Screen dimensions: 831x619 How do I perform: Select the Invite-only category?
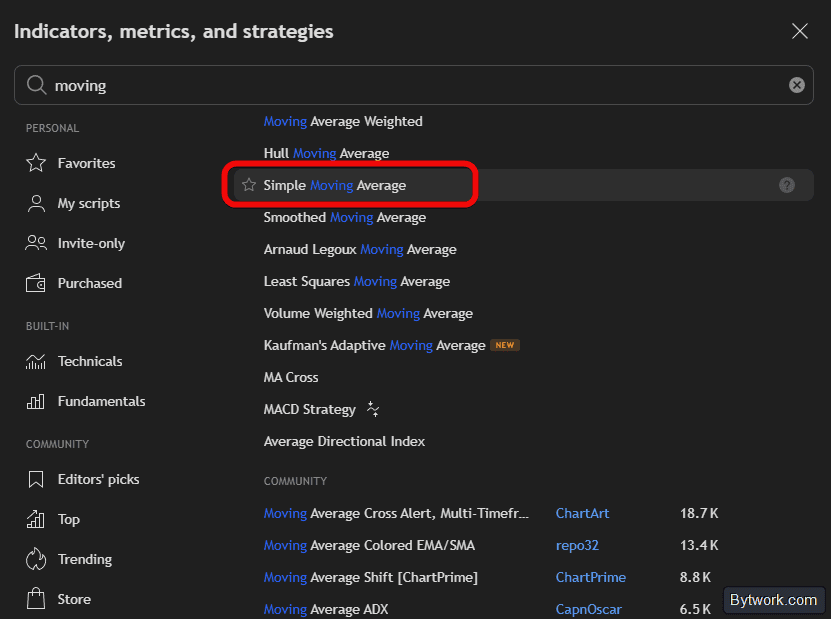(x=91, y=243)
